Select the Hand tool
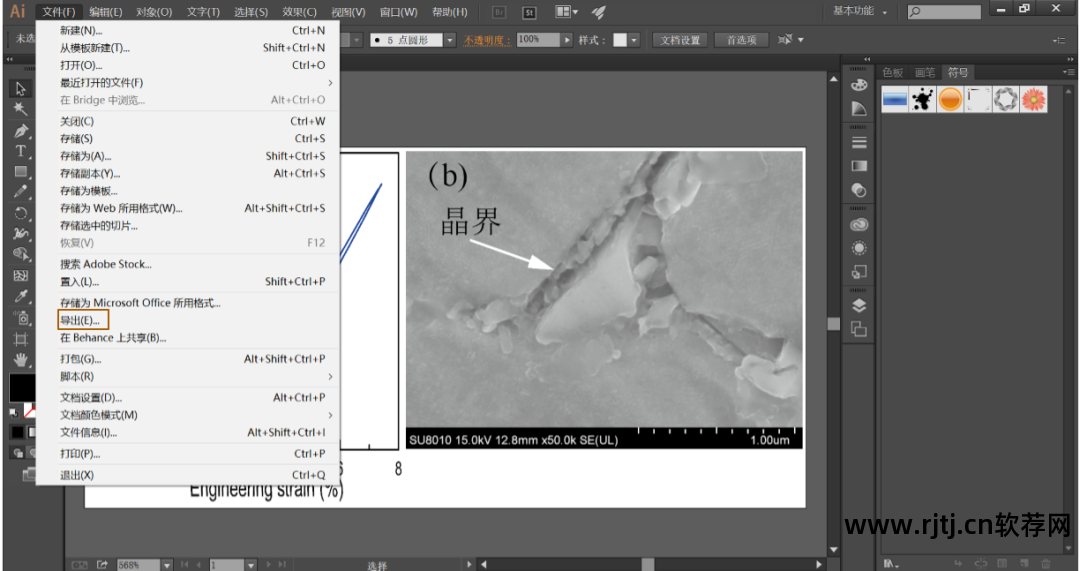 20,360
